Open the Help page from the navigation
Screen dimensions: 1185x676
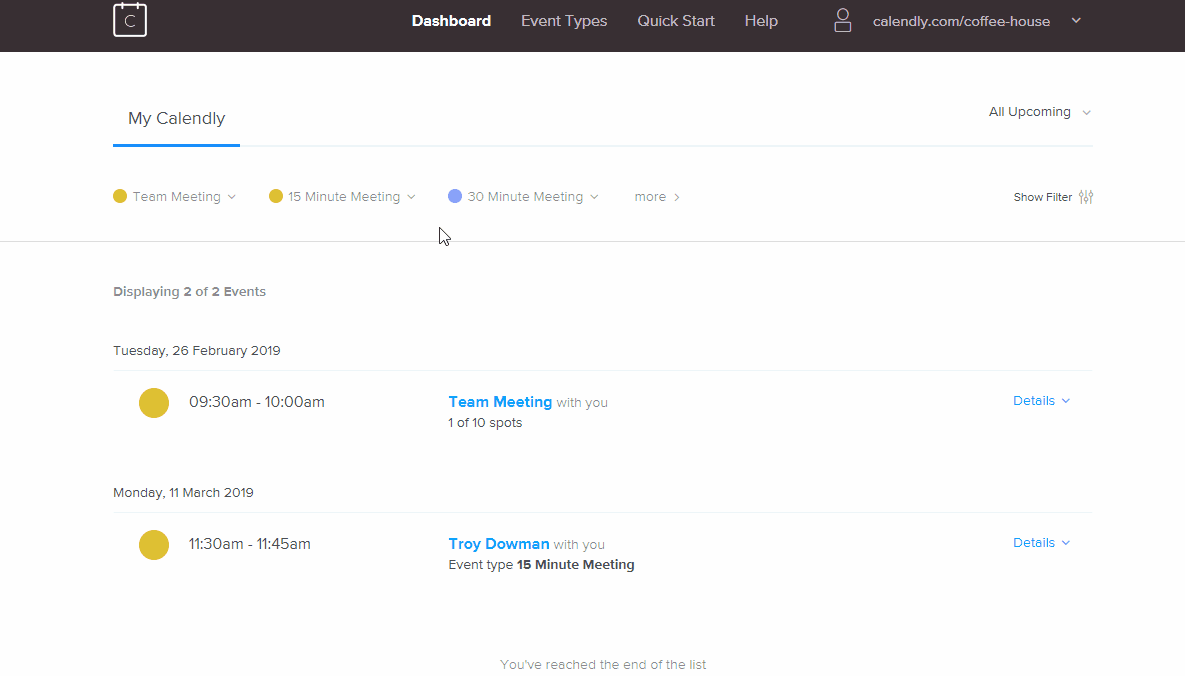click(x=761, y=21)
